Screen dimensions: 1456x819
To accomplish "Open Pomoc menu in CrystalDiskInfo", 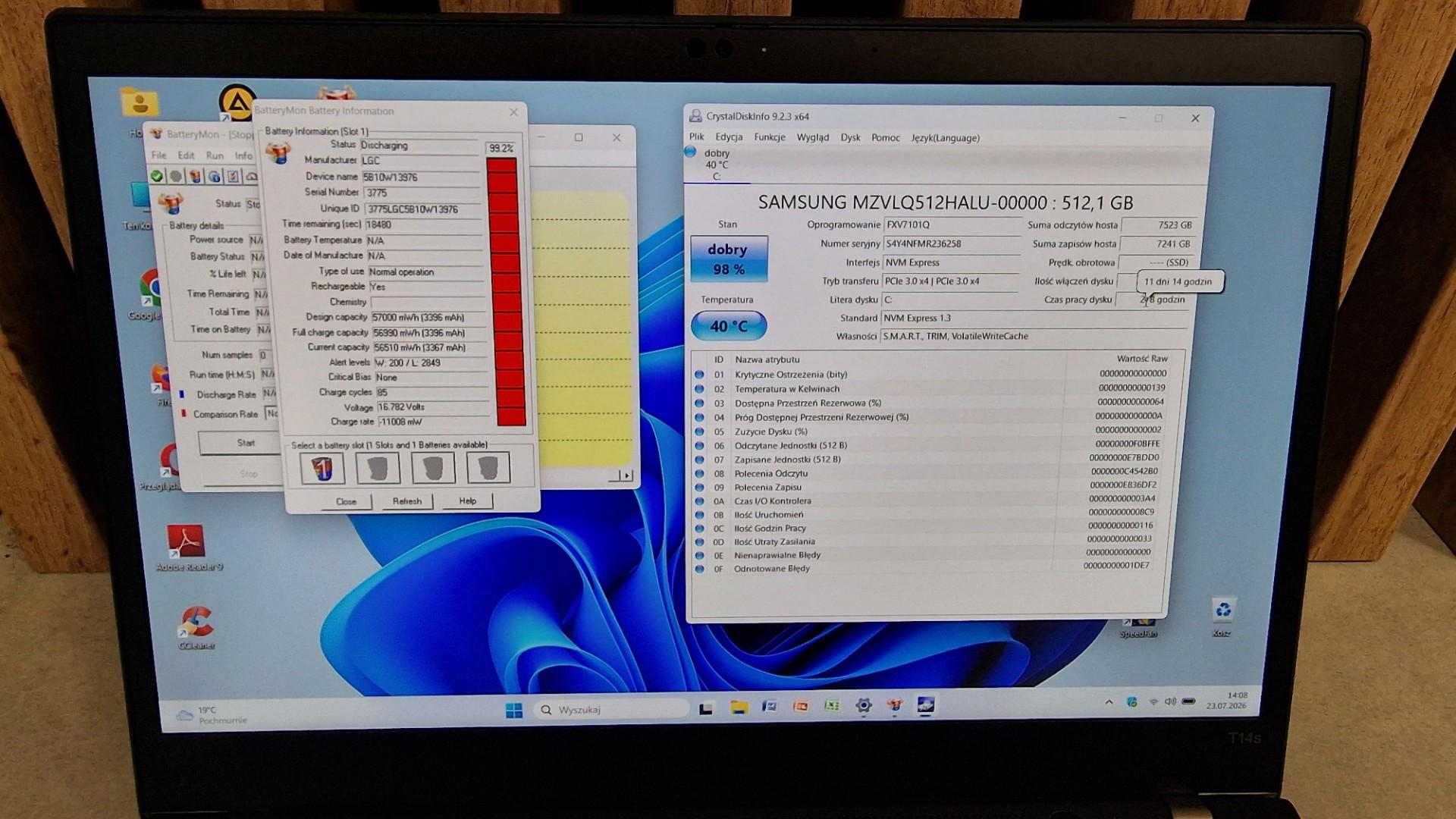I will 886,138.
